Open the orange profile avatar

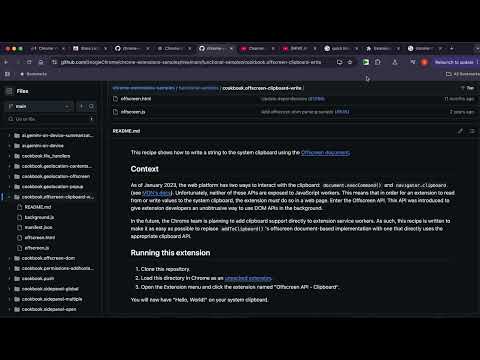(424, 62)
